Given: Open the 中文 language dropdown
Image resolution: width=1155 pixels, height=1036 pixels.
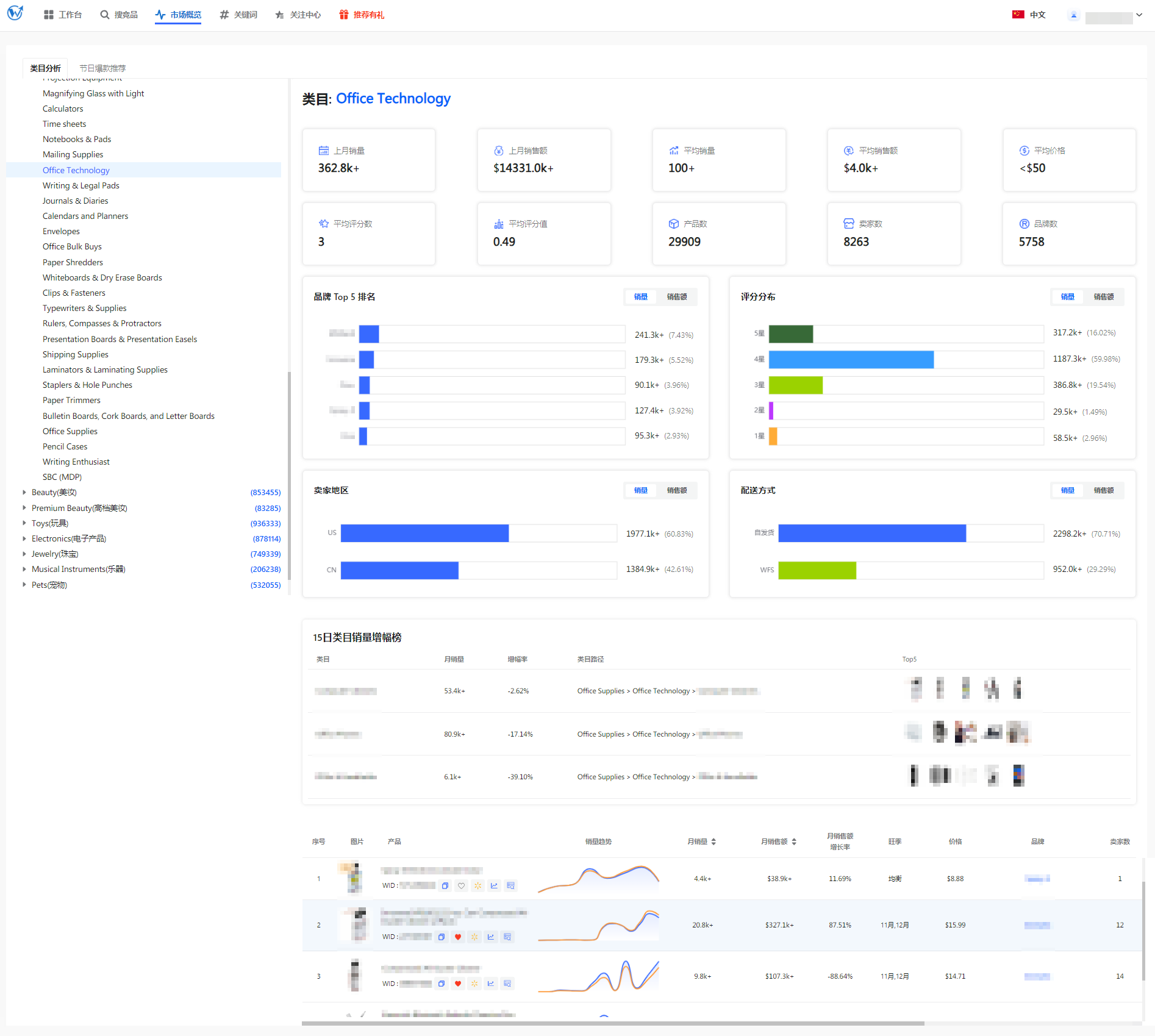Looking at the screenshot, I should coord(1029,15).
